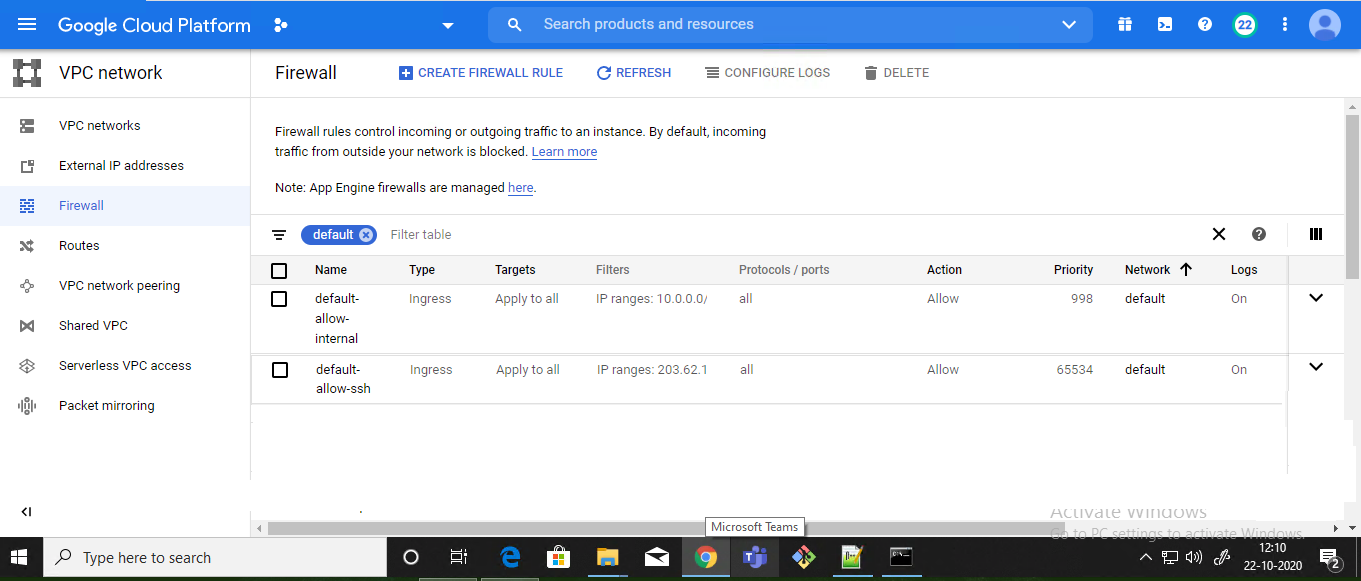Open the Windows Start menu
Viewport: 1361px width, 581px height.
pos(21,558)
